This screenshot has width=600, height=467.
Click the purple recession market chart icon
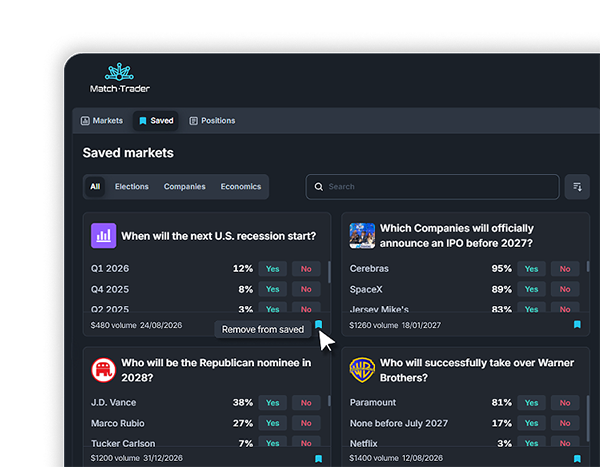coord(103,236)
